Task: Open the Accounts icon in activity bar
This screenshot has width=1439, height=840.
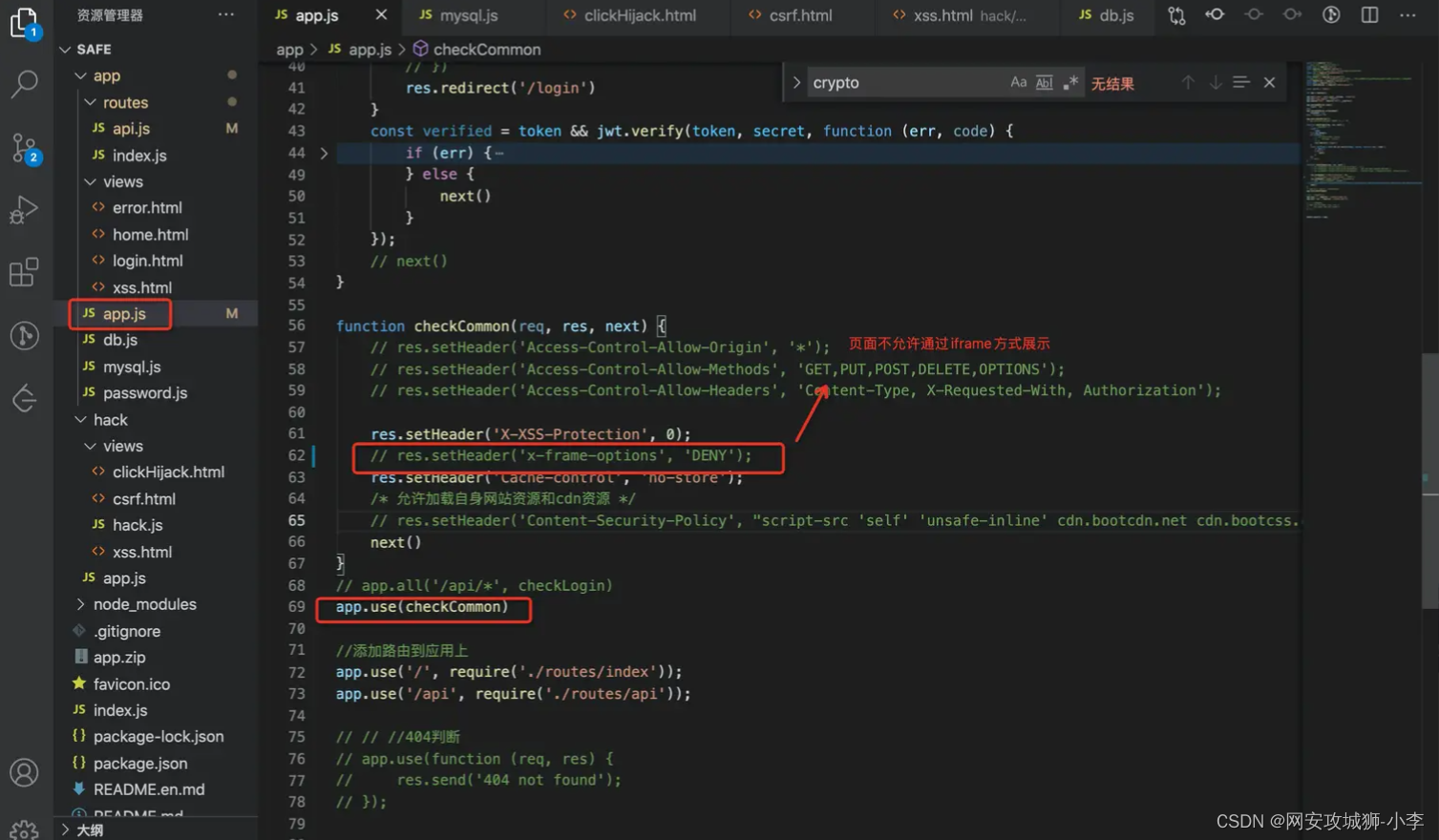Action: 24,772
